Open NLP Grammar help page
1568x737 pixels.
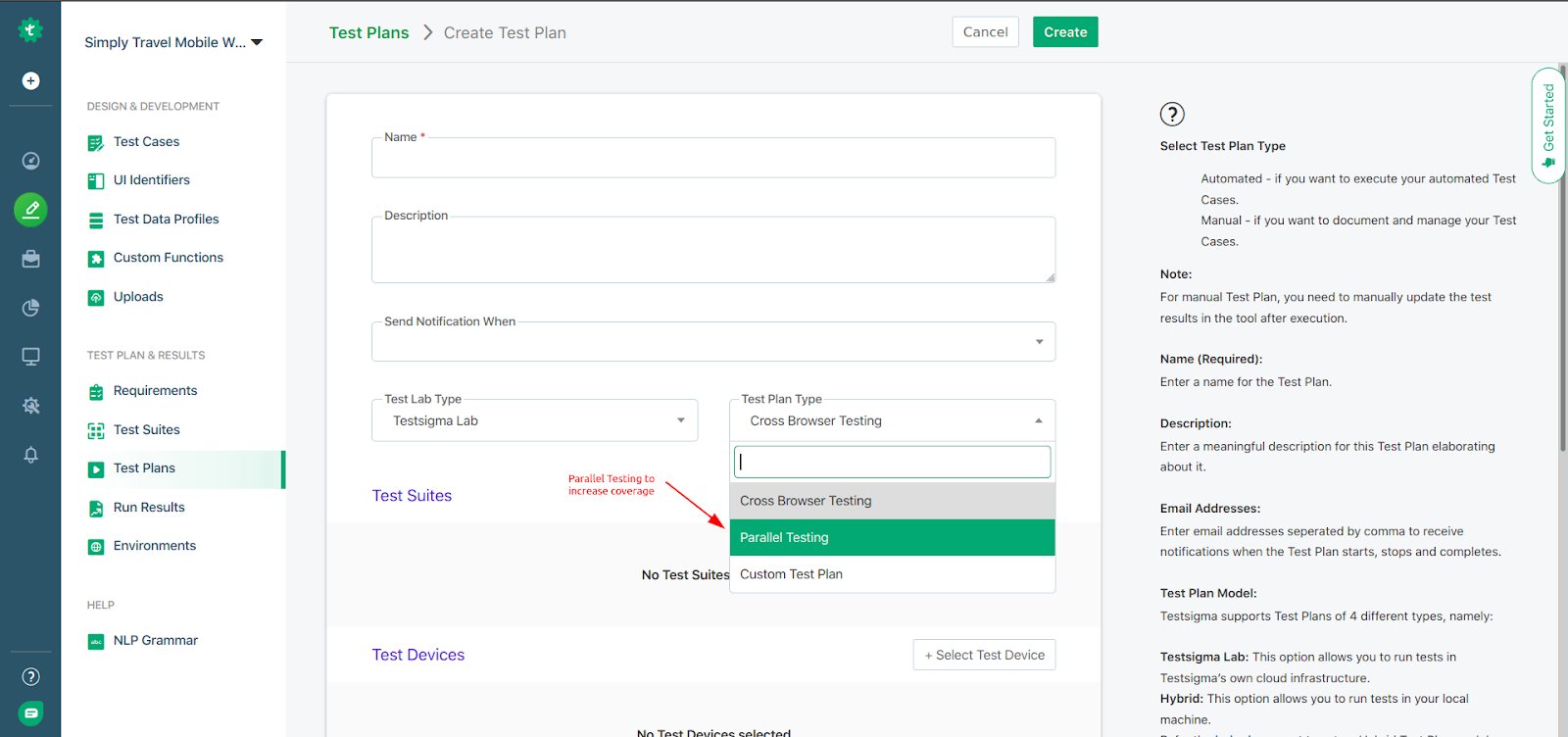pos(155,641)
